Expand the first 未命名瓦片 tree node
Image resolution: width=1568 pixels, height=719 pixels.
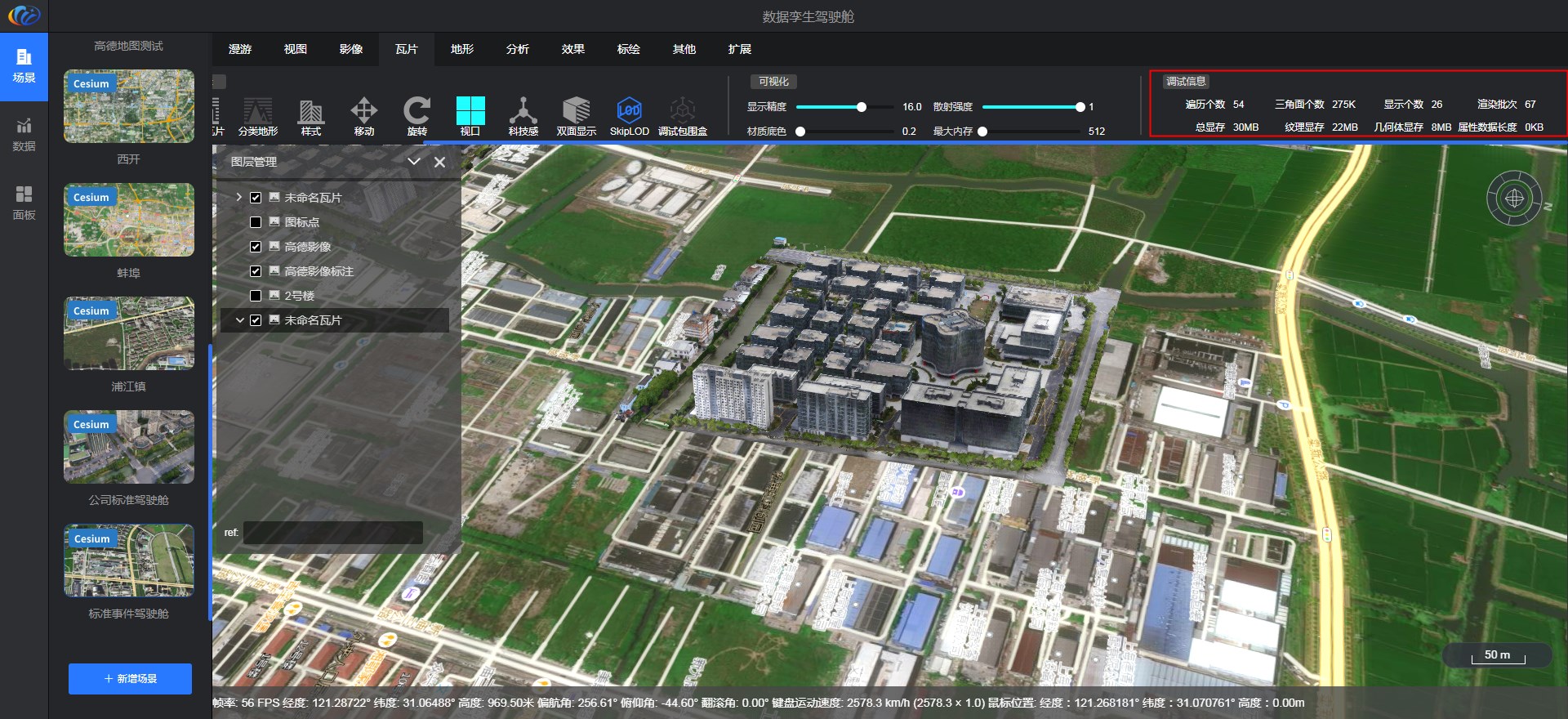238,198
